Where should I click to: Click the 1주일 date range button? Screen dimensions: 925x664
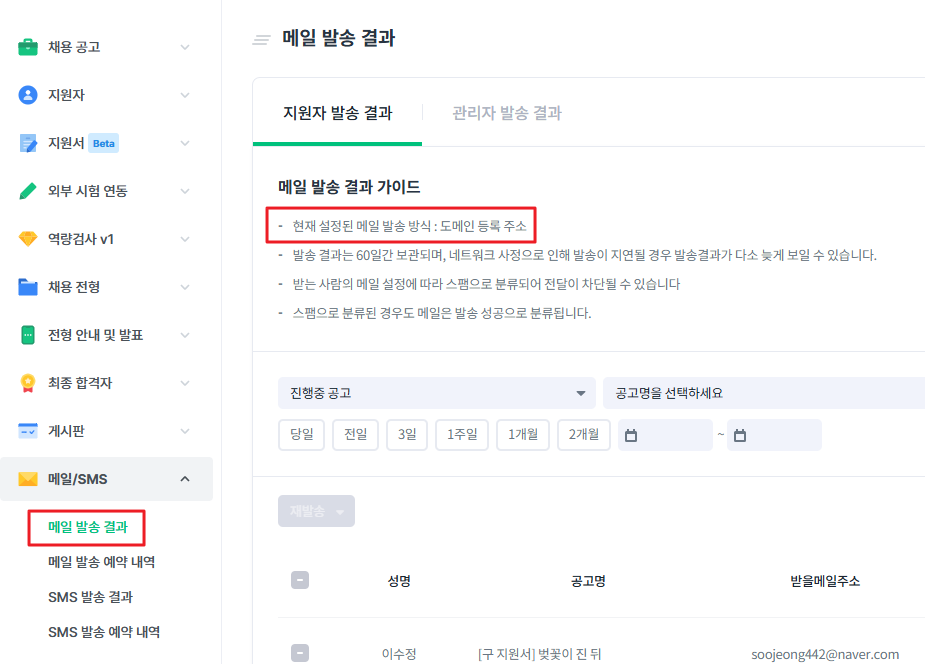click(x=462, y=435)
